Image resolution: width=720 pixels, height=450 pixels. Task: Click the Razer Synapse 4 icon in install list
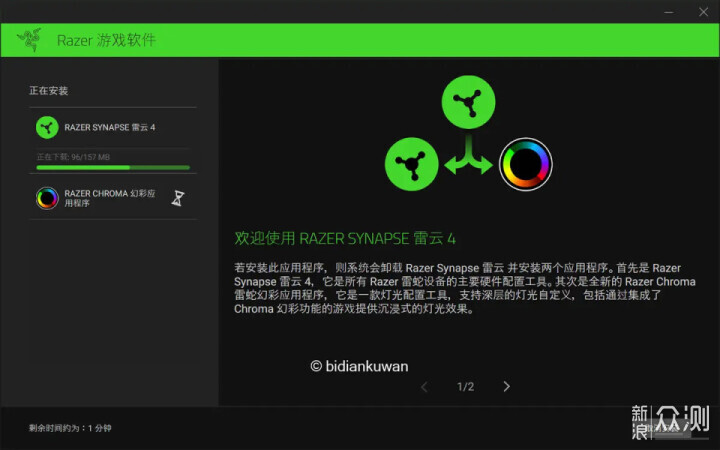pyautogui.click(x=47, y=127)
